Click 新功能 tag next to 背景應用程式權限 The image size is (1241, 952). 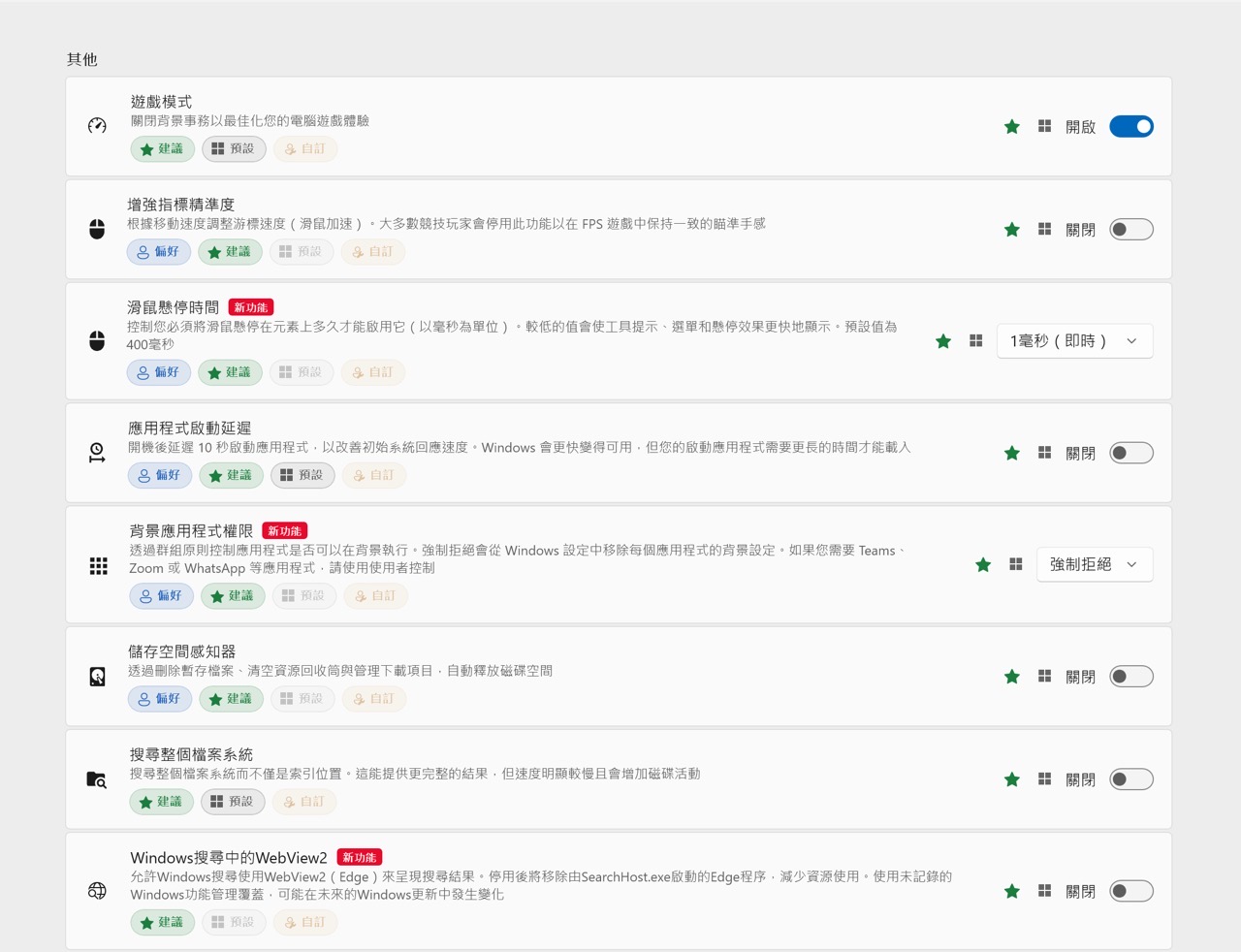coord(285,531)
